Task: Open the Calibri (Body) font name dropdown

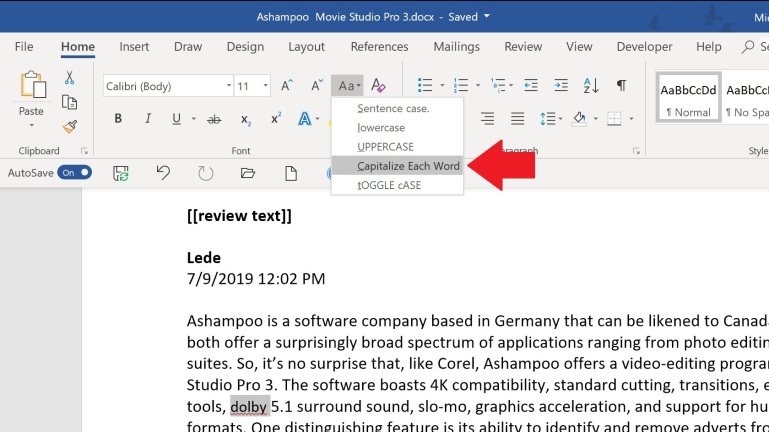Action: (x=229, y=86)
